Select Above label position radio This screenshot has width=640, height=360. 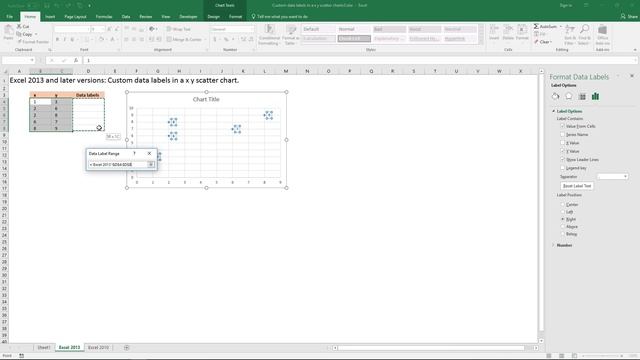pyautogui.click(x=563, y=227)
